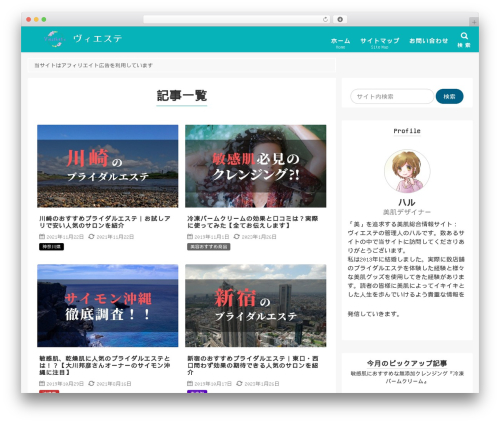Viewport: 500px width, 423px height.
Task: Open お問い合わせ menu item
Action: [x=428, y=41]
